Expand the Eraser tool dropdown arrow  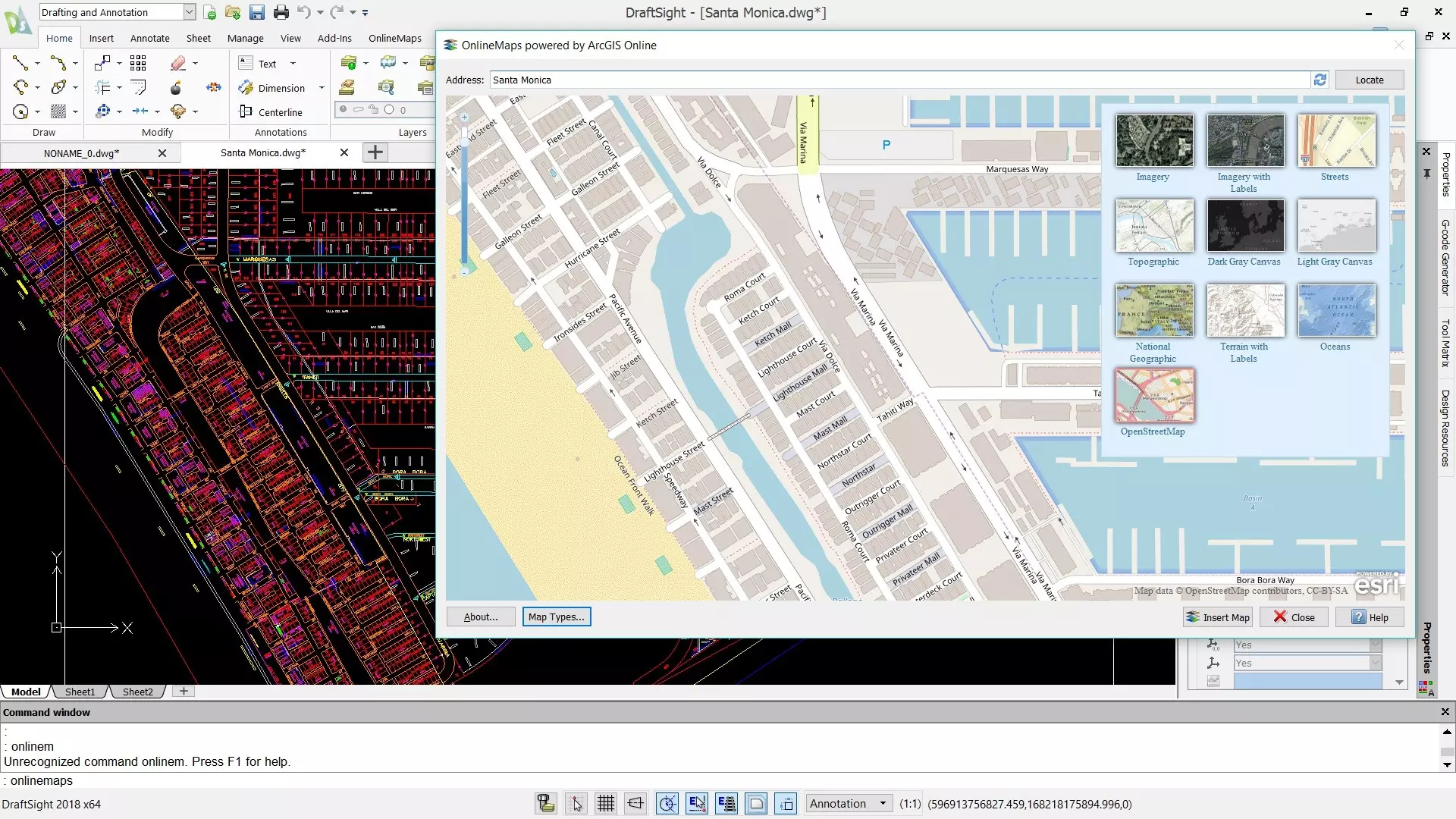click(x=195, y=64)
